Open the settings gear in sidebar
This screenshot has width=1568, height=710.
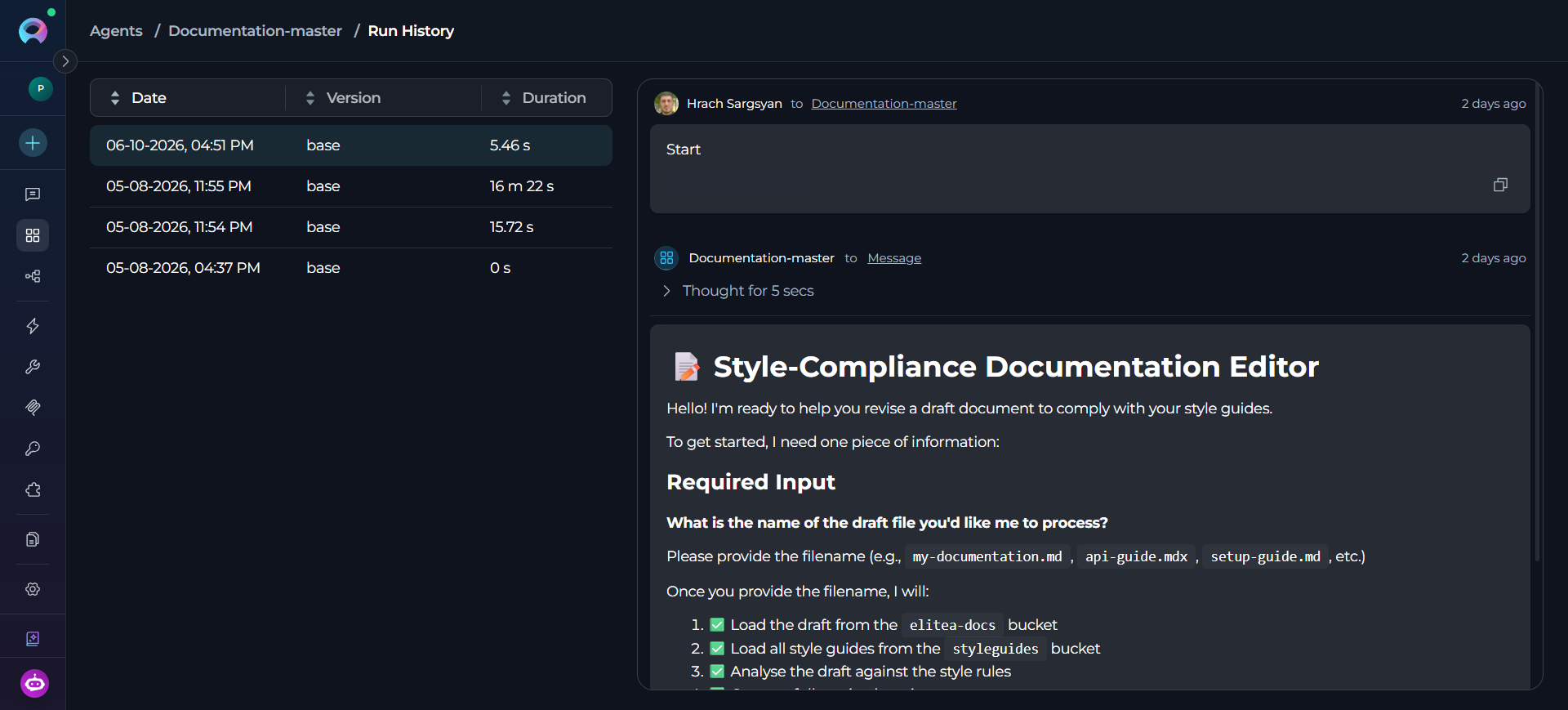[33, 589]
